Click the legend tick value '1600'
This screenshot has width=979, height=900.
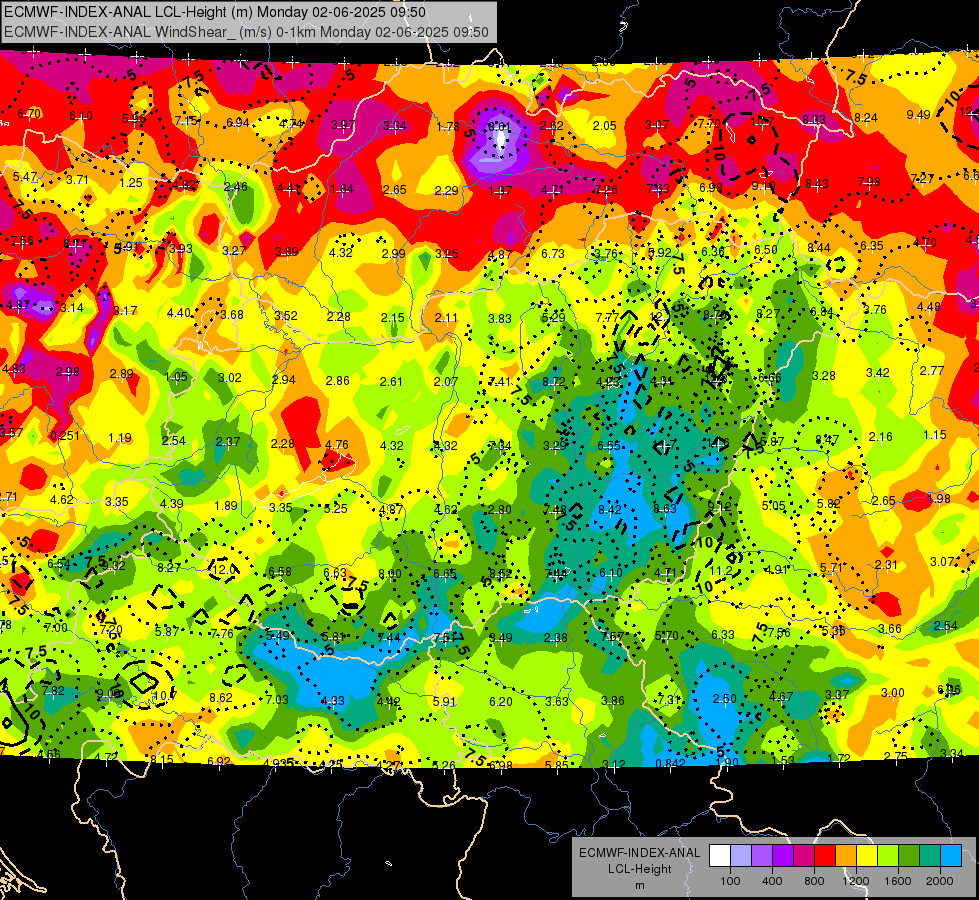(897, 881)
